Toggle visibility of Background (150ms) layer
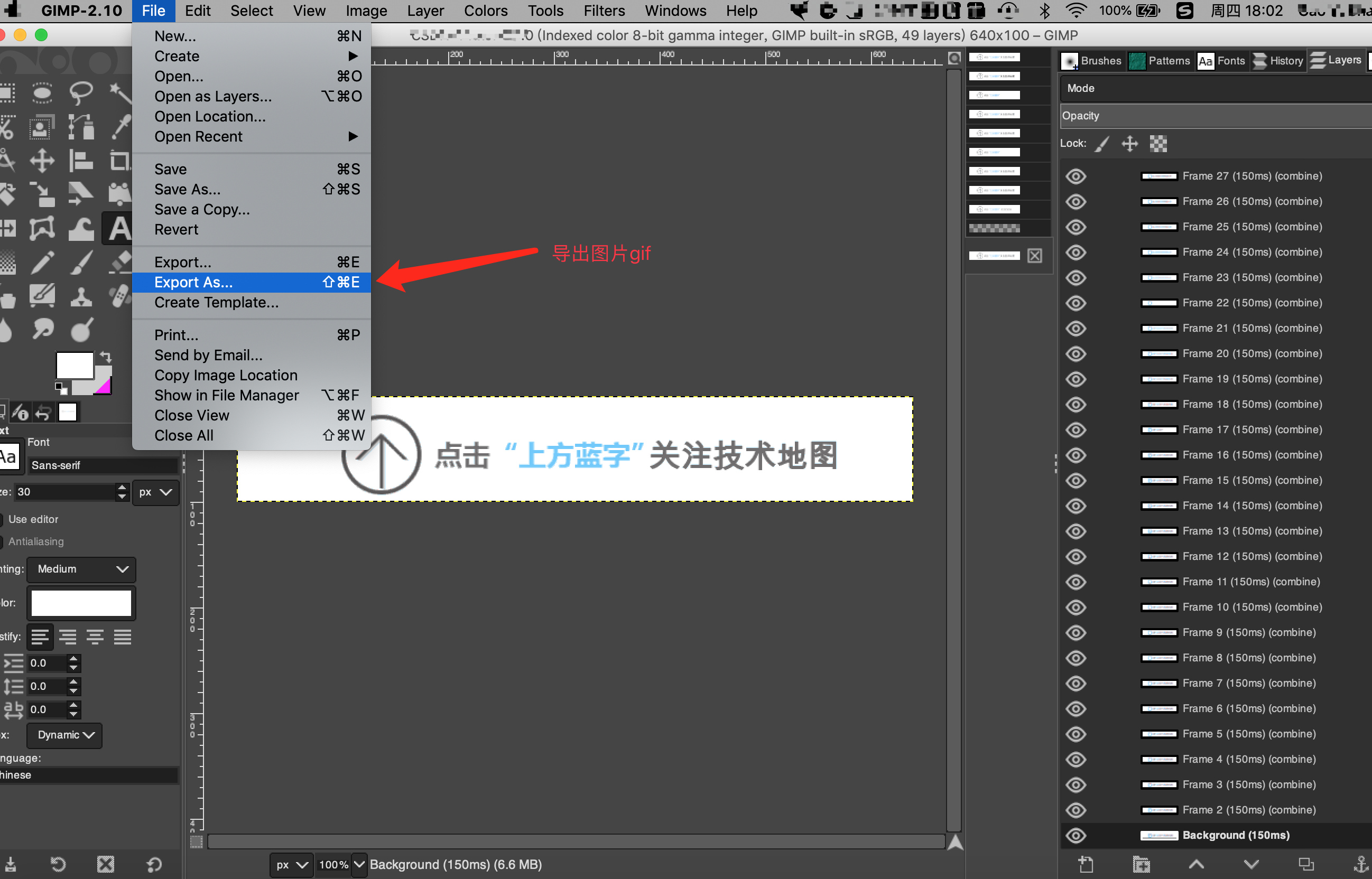Screen dimensions: 1372x879 [x=1076, y=835]
